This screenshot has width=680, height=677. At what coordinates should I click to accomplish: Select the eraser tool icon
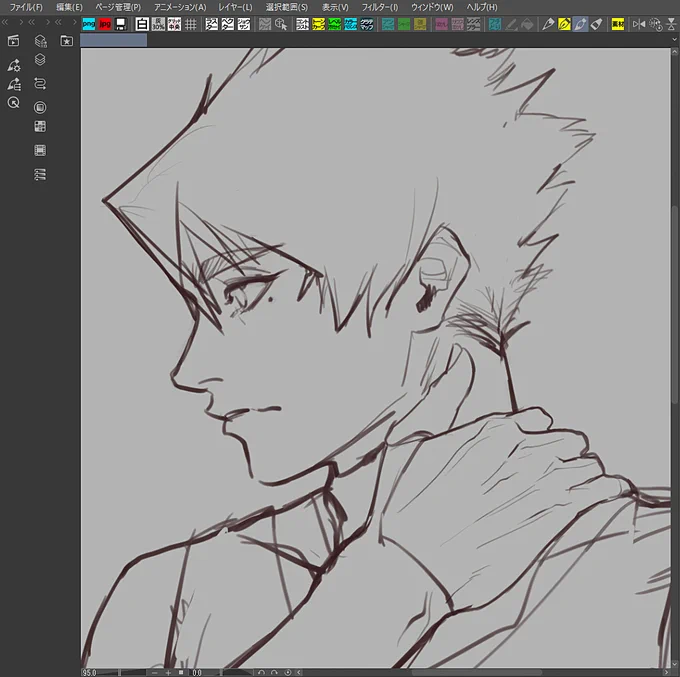597,24
